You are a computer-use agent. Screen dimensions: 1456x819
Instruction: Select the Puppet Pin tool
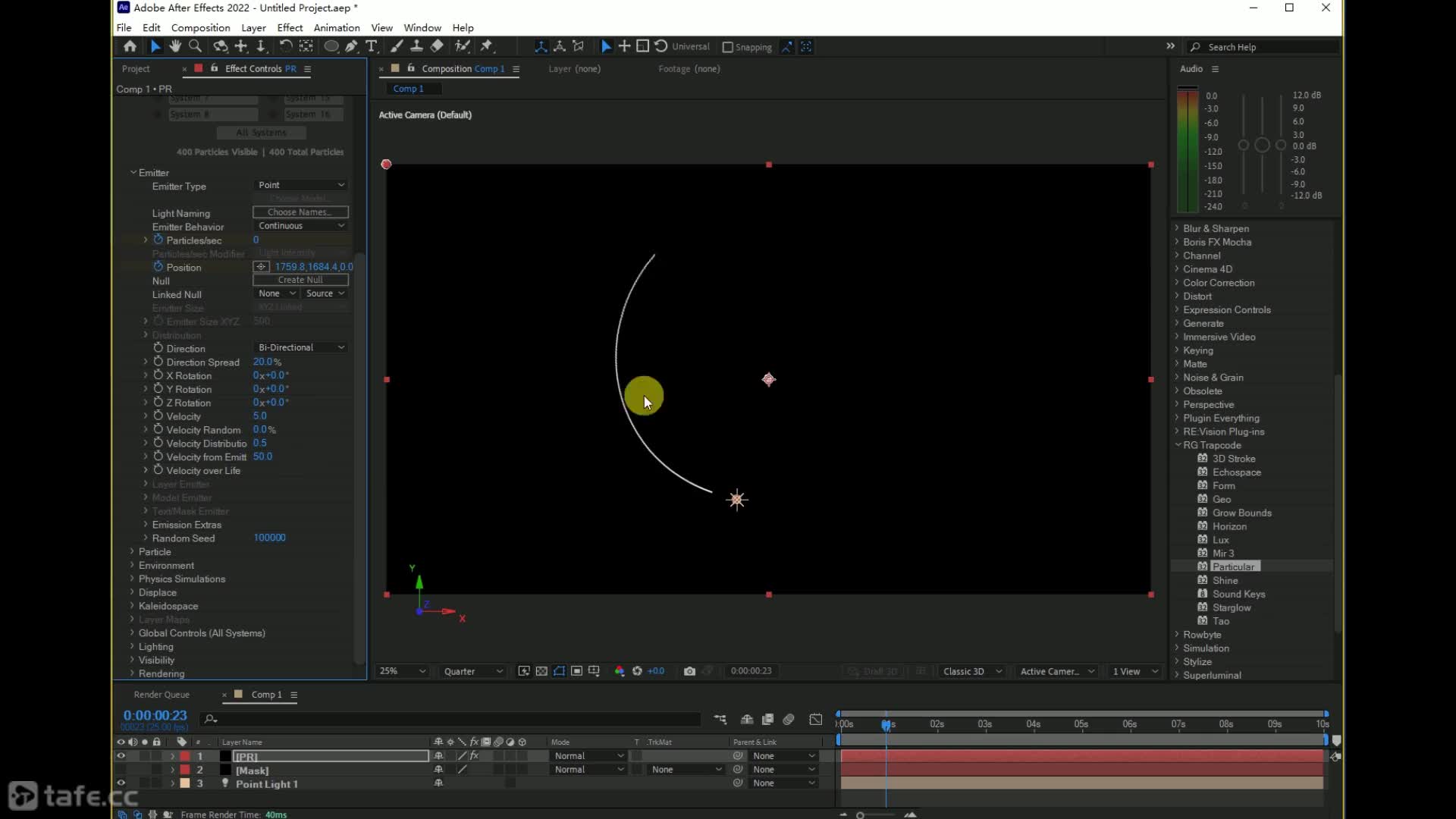pos(486,46)
